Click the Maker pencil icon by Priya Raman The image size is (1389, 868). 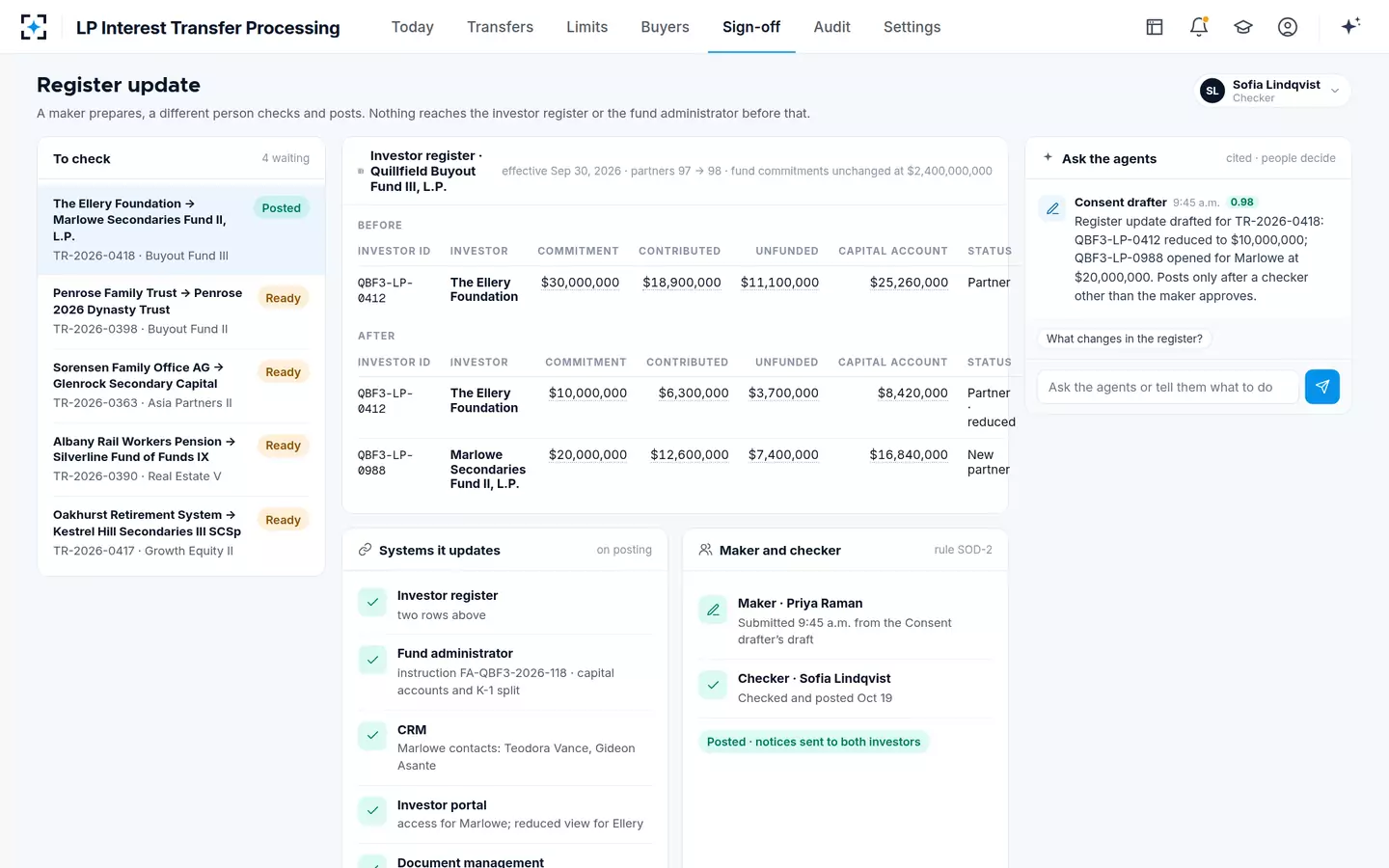click(713, 610)
